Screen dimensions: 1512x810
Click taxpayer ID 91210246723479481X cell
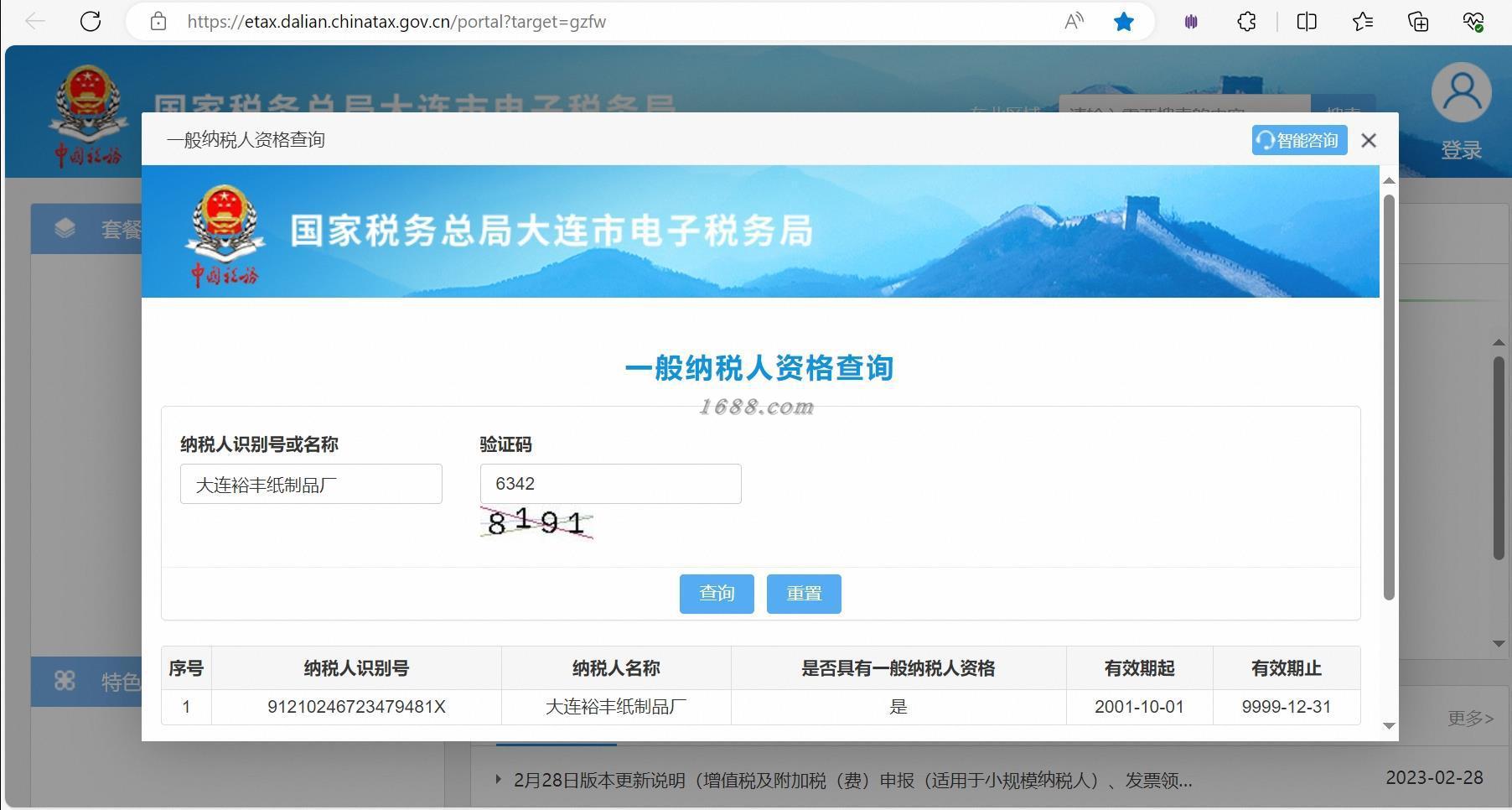click(356, 707)
